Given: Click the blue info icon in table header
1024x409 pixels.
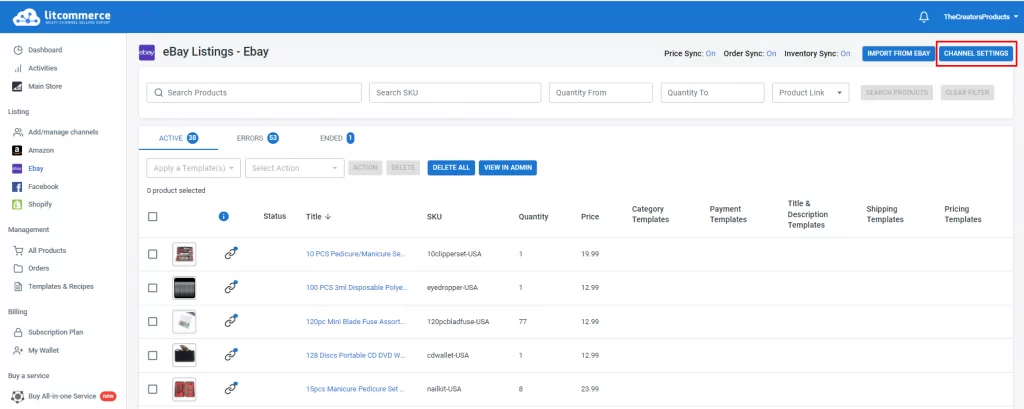Looking at the screenshot, I should tap(223, 216).
